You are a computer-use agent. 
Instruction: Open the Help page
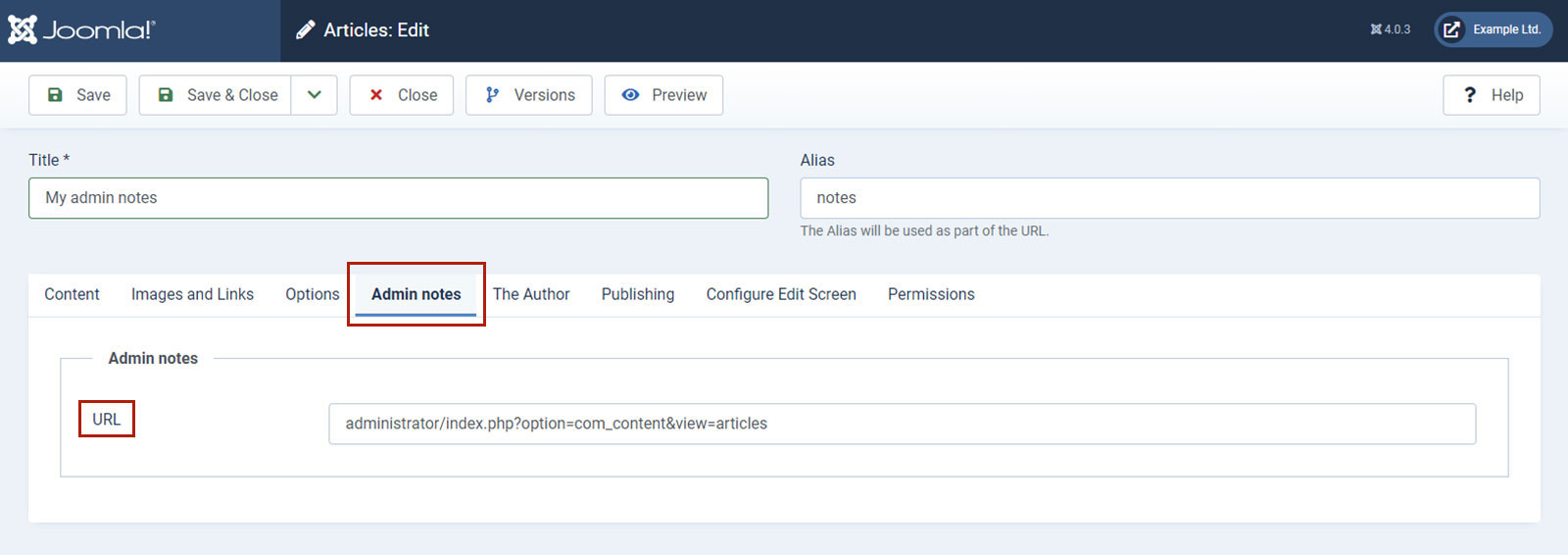click(1492, 95)
